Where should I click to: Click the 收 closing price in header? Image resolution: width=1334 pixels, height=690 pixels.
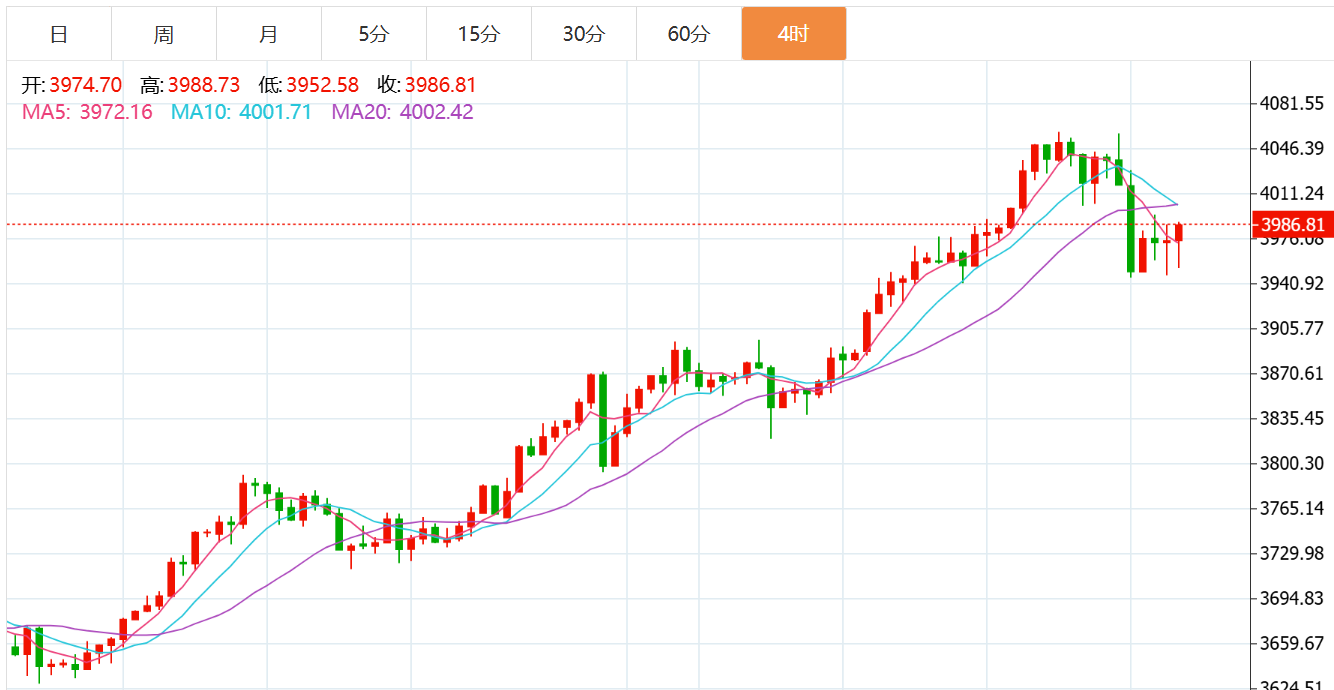click(427, 85)
